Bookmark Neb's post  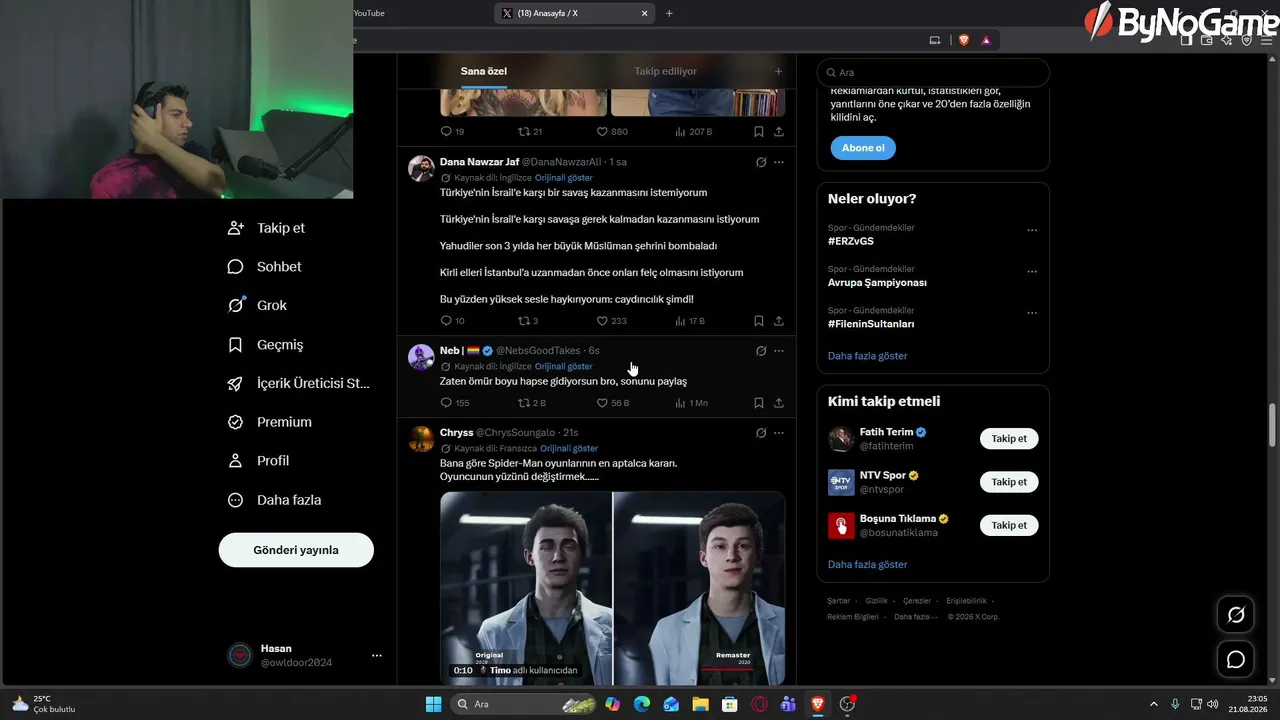(759, 403)
